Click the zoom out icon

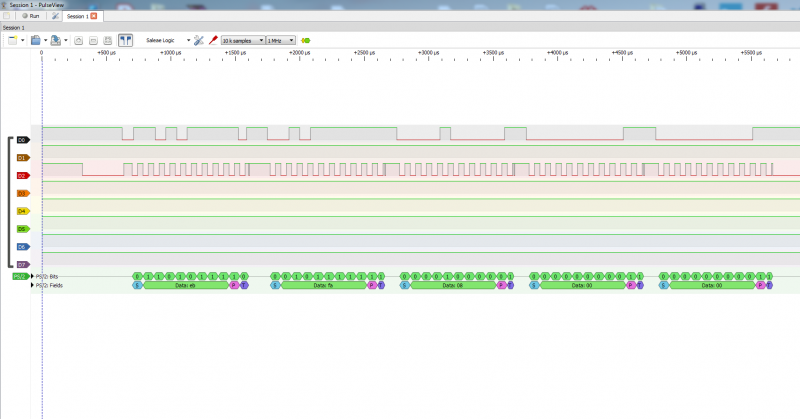pos(93,40)
